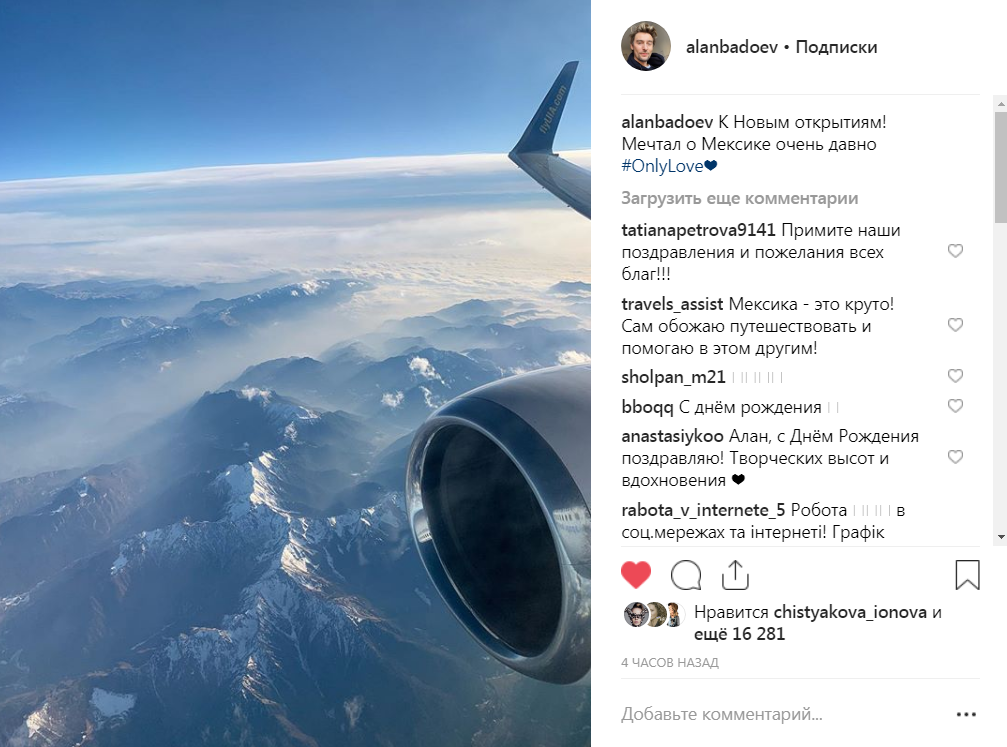
Task: Unlike the post with the red heart
Action: 636,575
